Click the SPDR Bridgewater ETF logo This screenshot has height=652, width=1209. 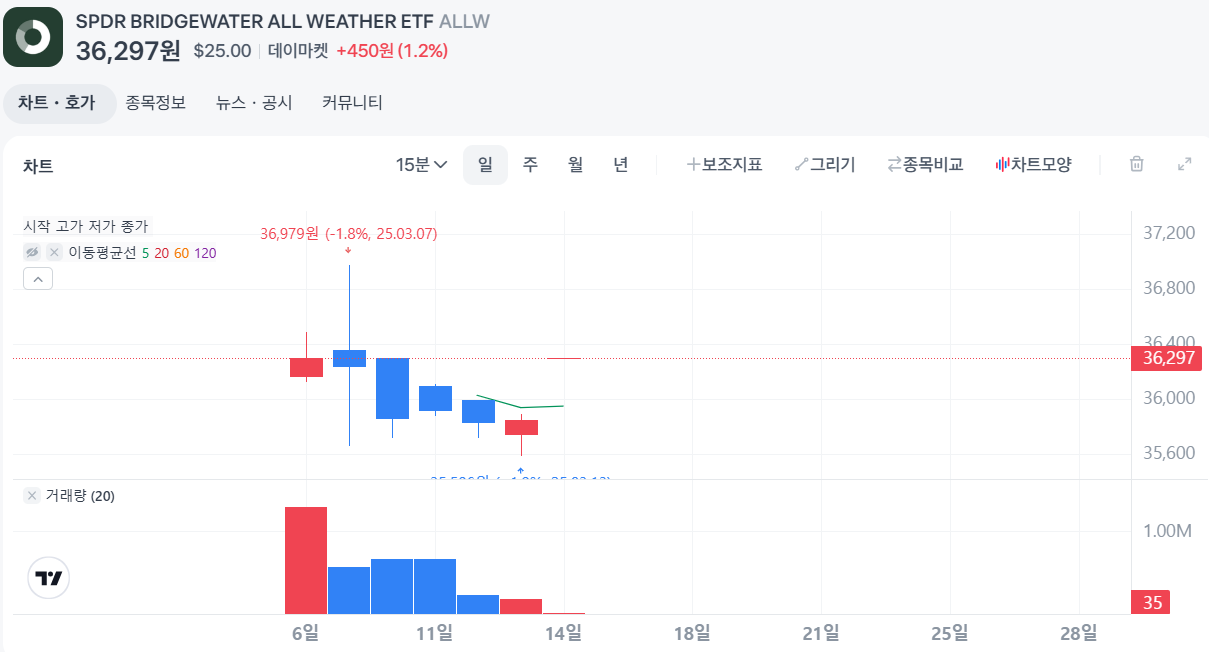click(x=34, y=37)
